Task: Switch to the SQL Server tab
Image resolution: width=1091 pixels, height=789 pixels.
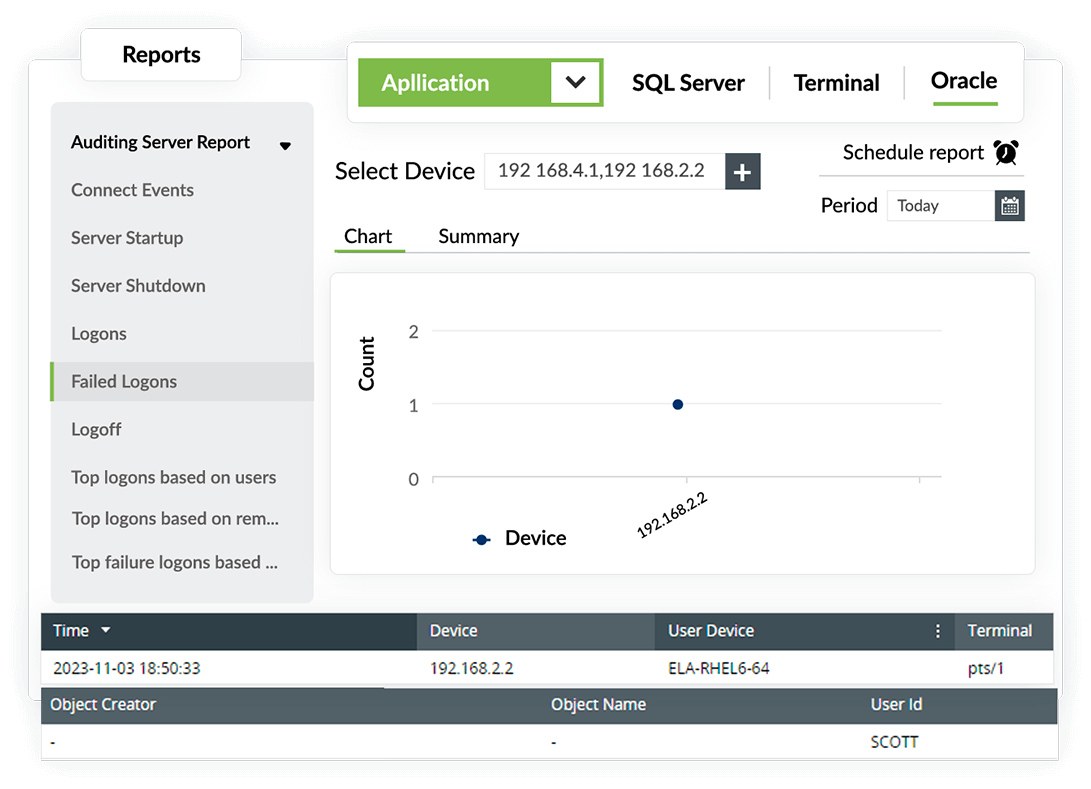Action: click(x=688, y=83)
